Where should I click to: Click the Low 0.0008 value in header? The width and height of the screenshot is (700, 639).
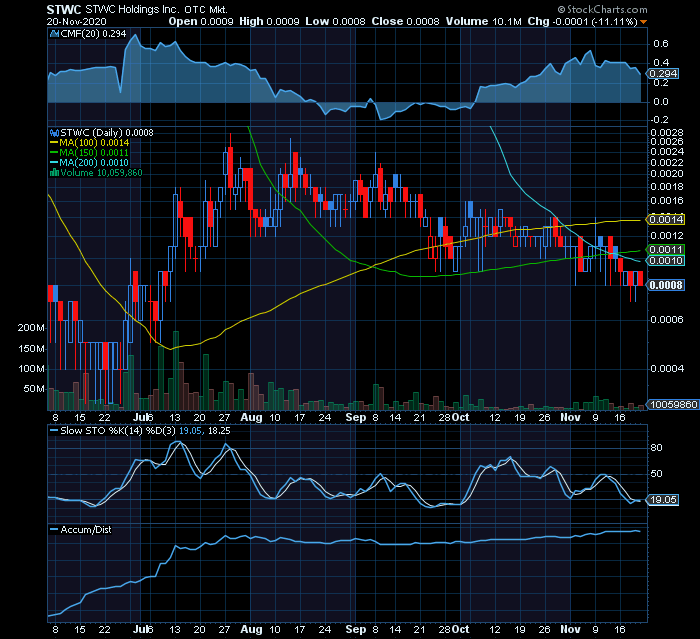coord(335,21)
